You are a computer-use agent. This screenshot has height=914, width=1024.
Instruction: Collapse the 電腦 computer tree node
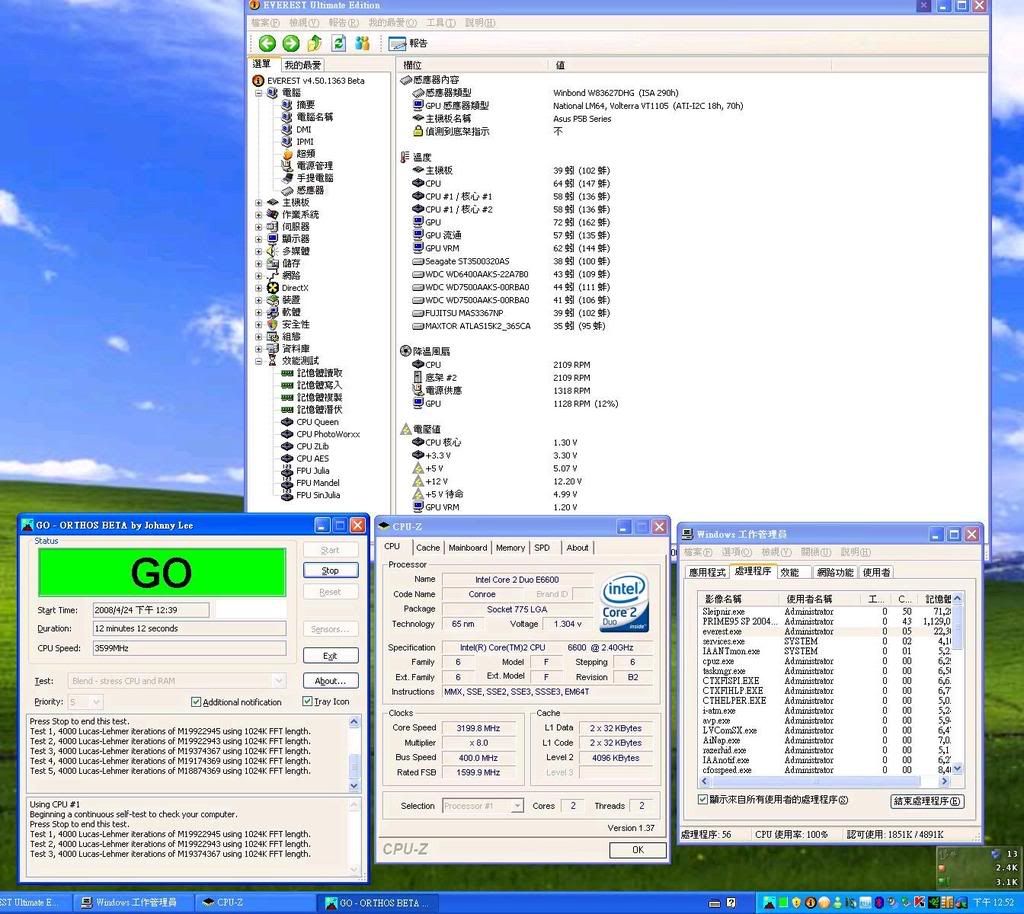[259, 93]
